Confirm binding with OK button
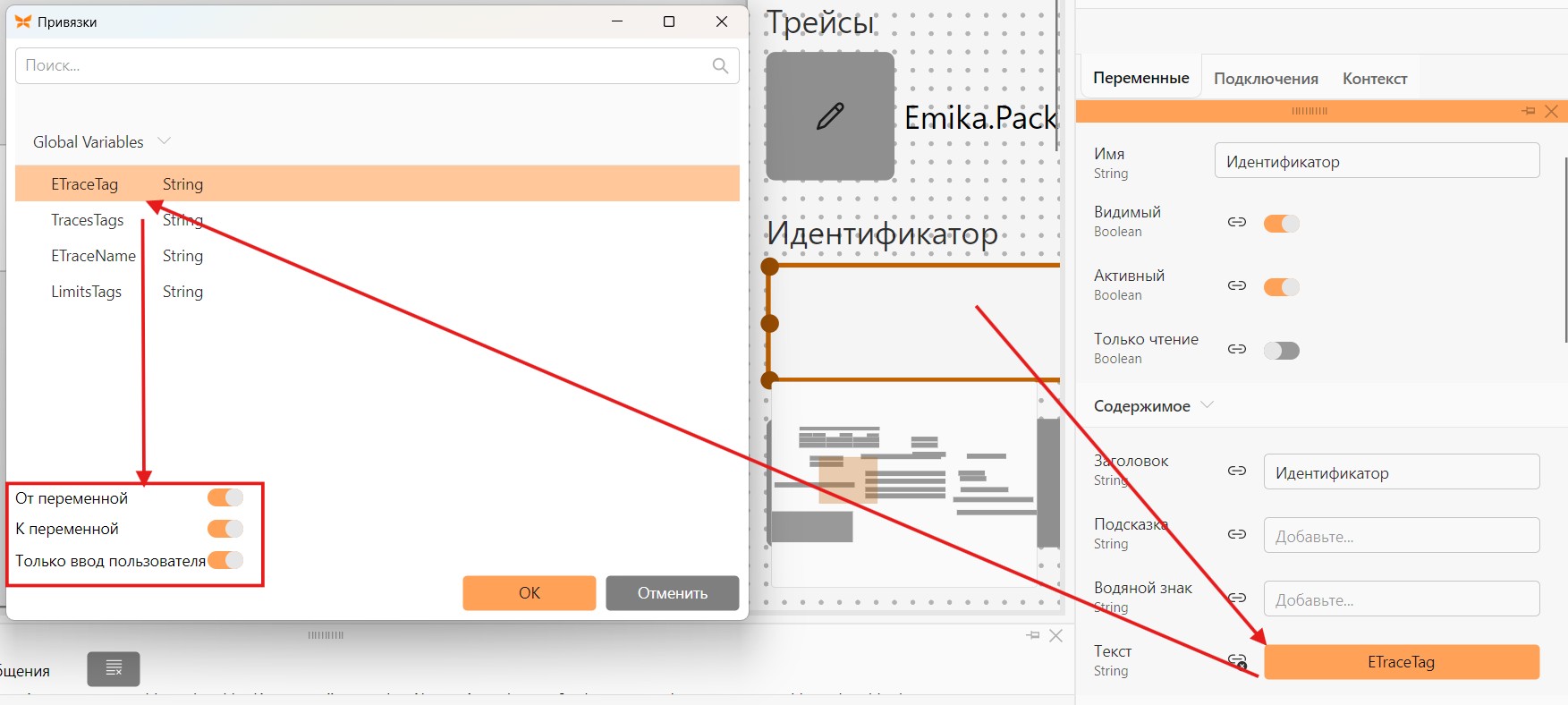Image resolution: width=1568 pixels, height=705 pixels. (530, 593)
